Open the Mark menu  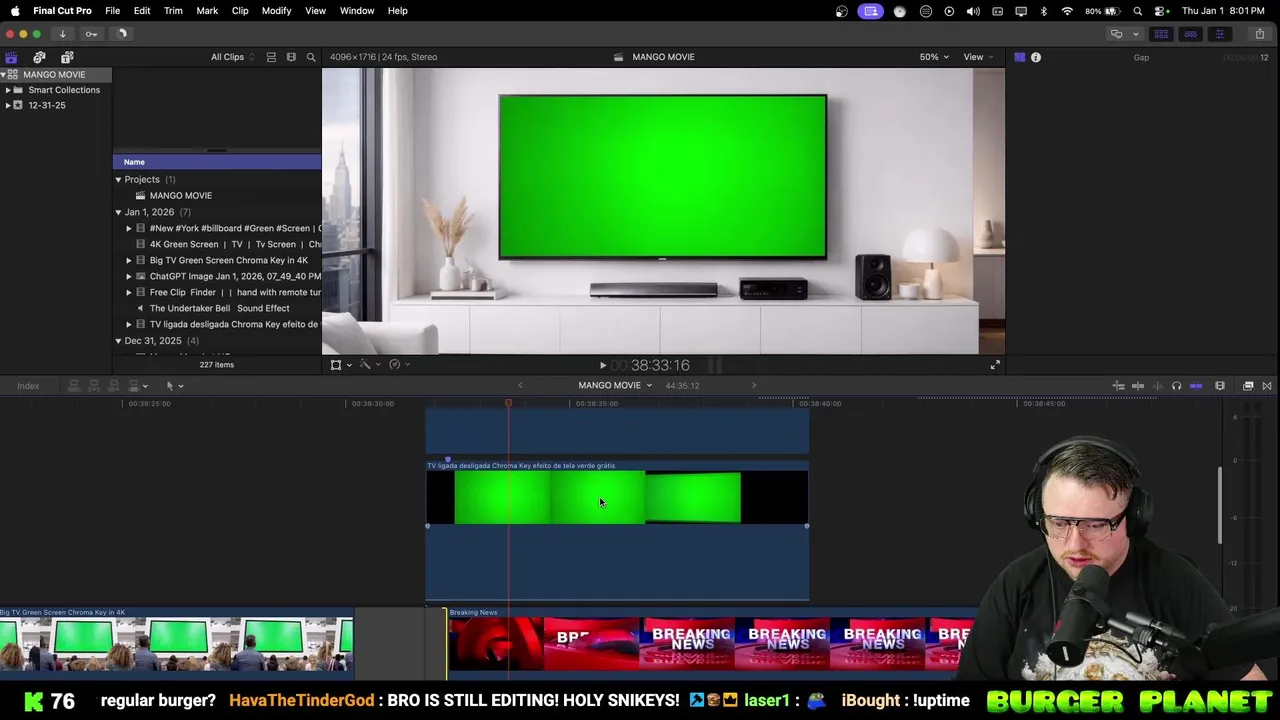(x=207, y=11)
